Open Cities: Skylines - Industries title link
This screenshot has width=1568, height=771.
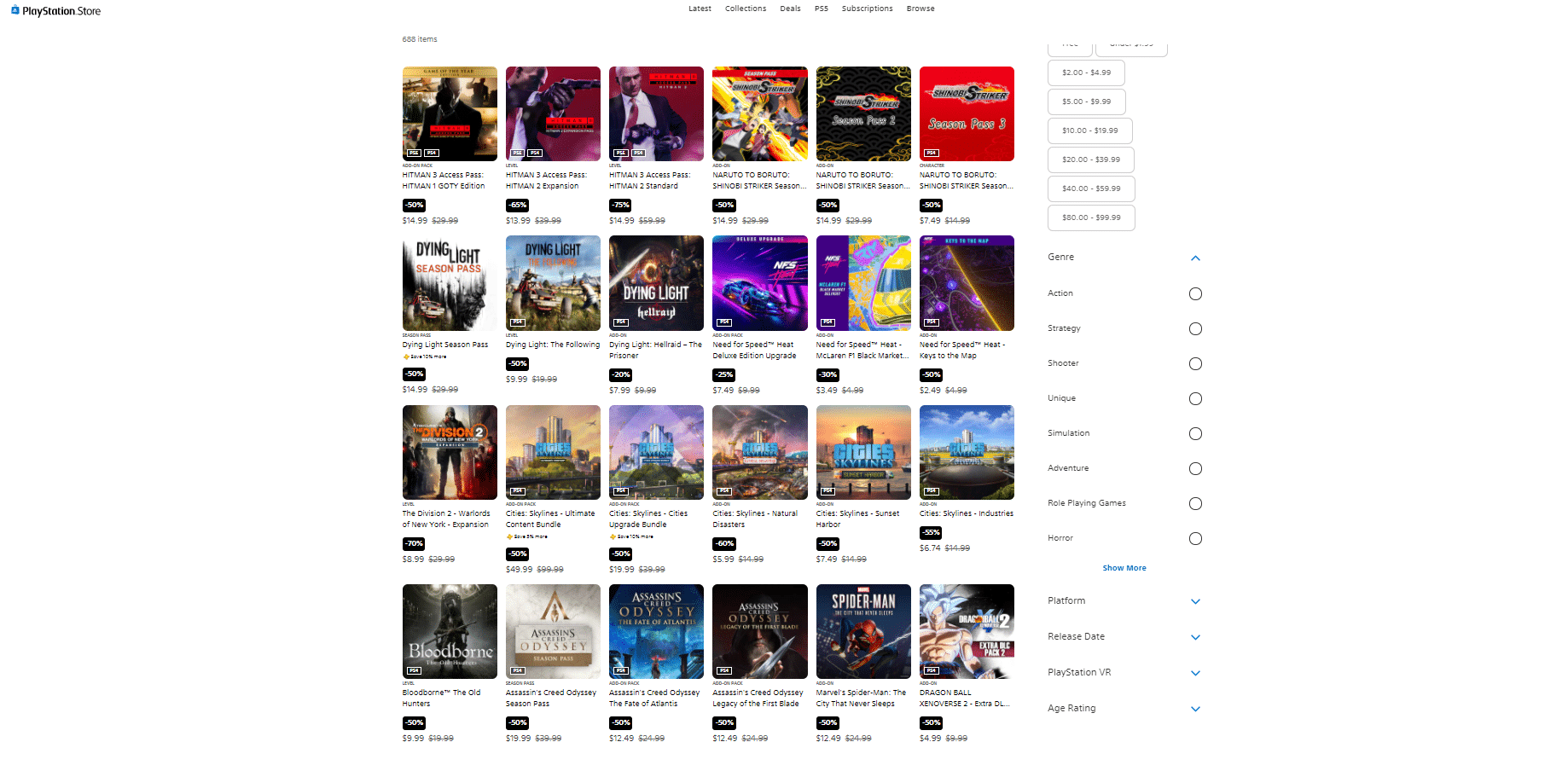(x=966, y=513)
